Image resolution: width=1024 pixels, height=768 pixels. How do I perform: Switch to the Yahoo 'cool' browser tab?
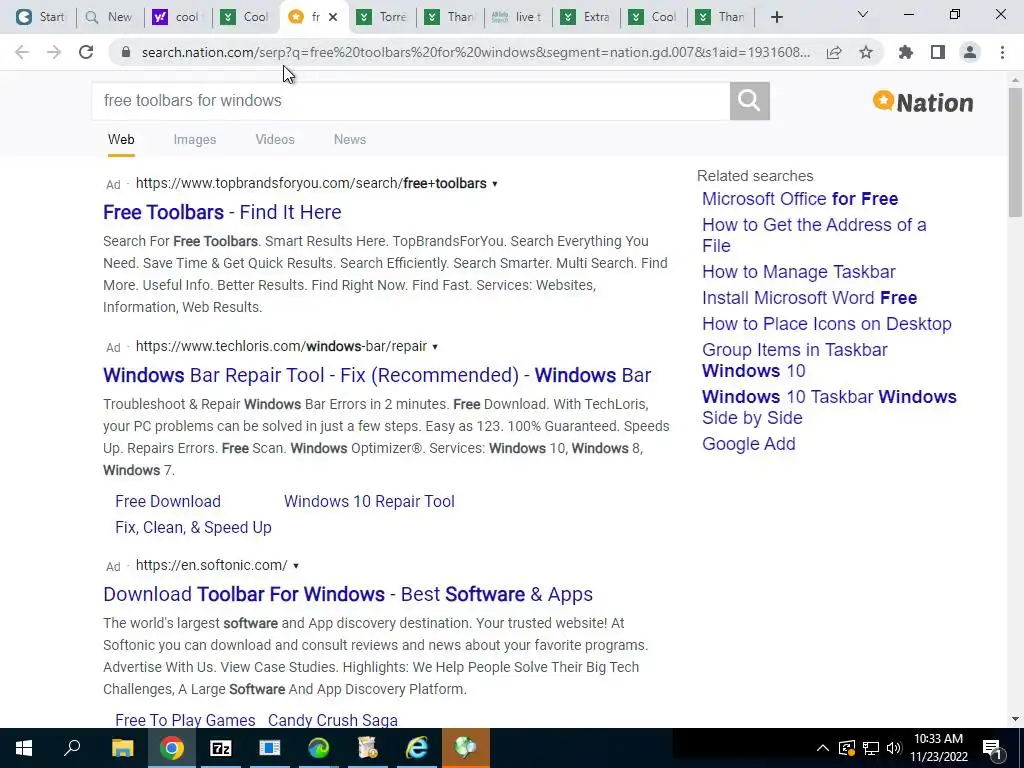point(176,17)
